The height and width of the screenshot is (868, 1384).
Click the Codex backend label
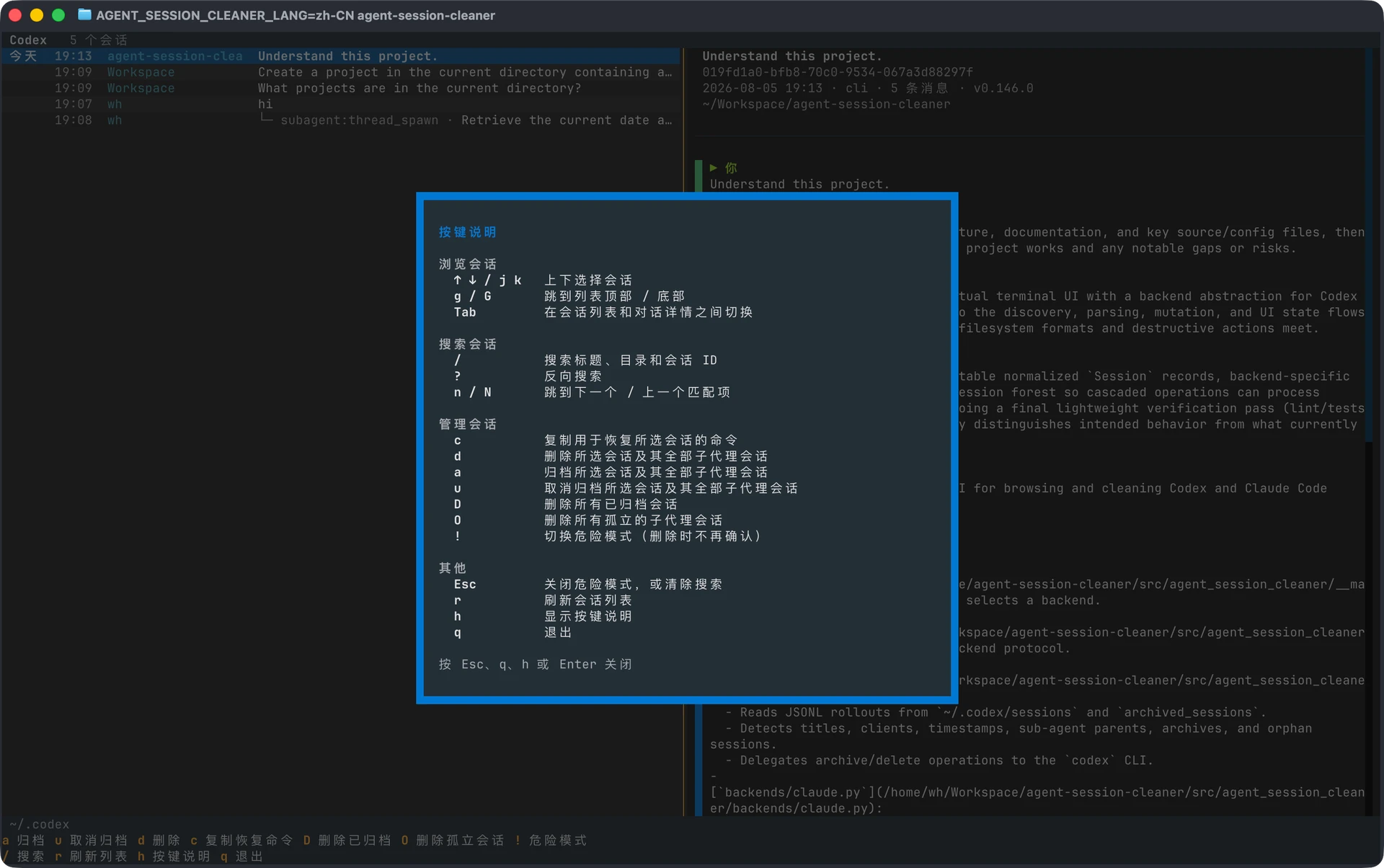pyautogui.click(x=28, y=40)
